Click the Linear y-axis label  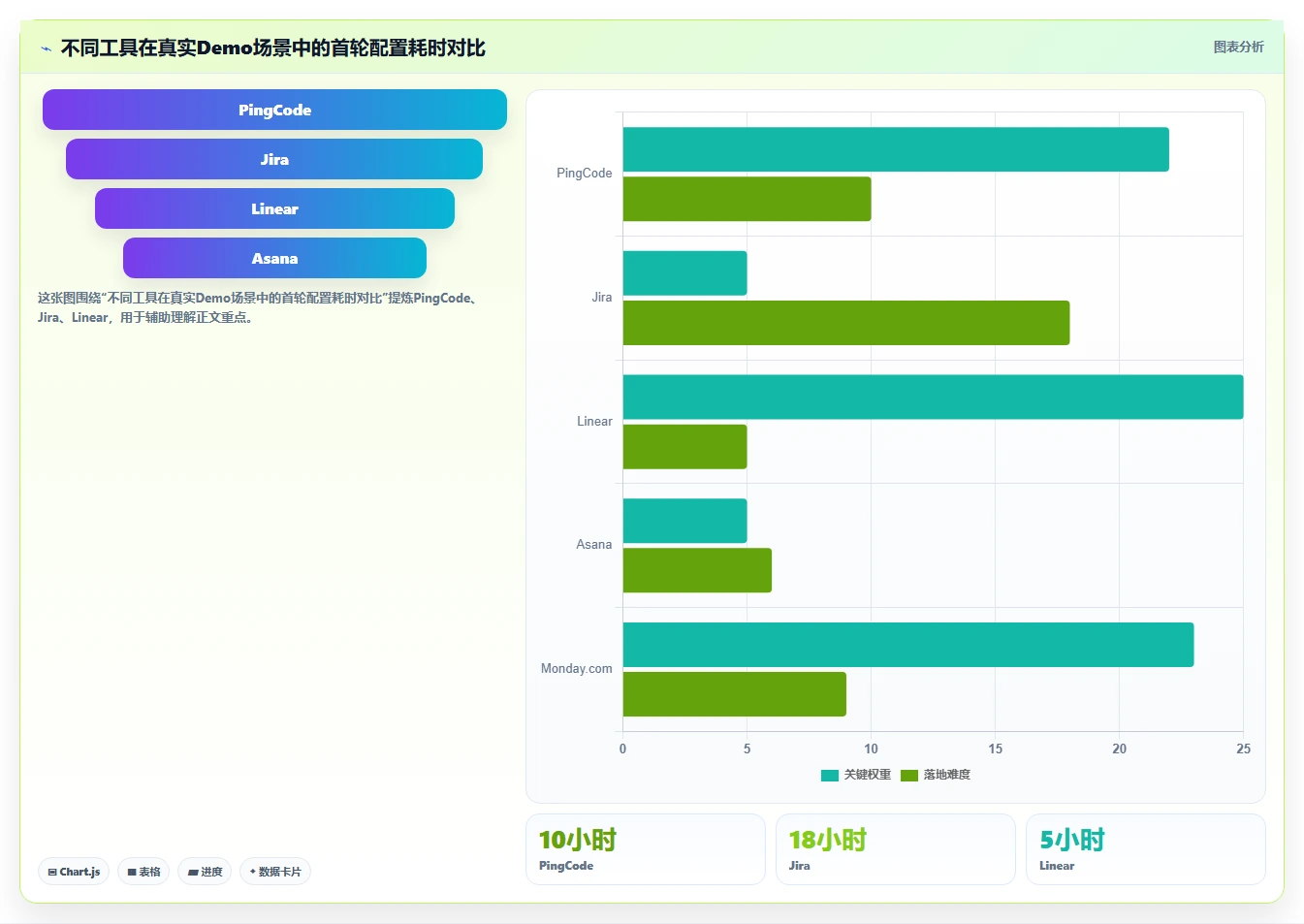(x=594, y=422)
